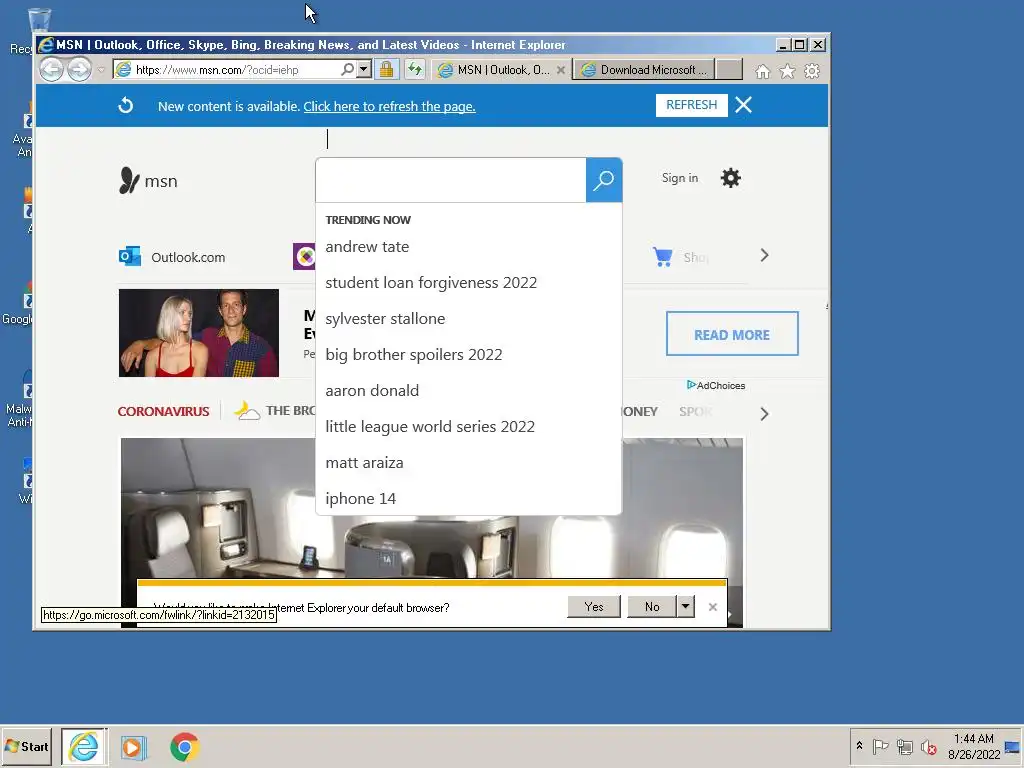The image size is (1024, 768).
Task: Click the circular refresh arrow in blue banner
Action: point(125,105)
